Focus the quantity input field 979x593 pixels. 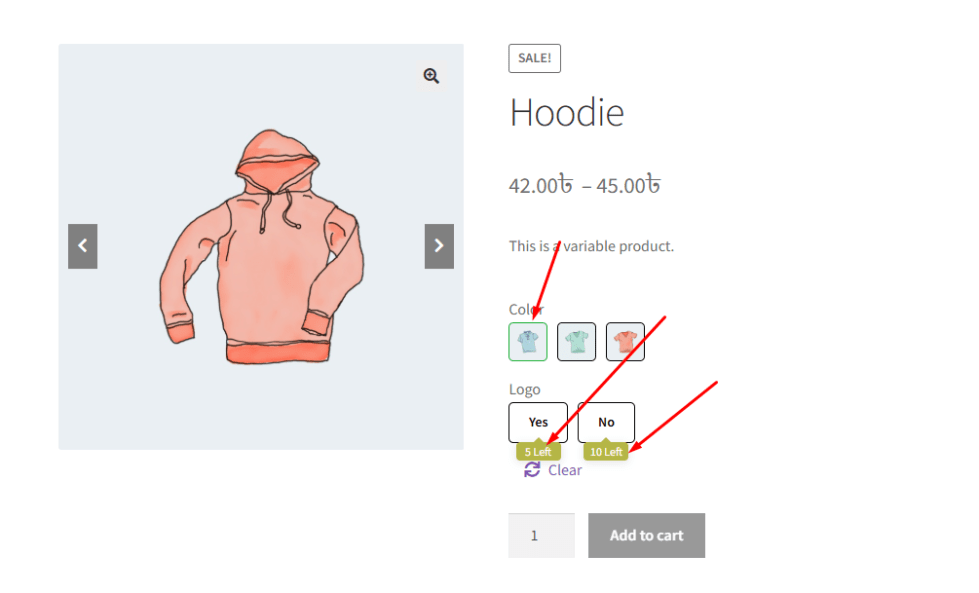(x=541, y=536)
